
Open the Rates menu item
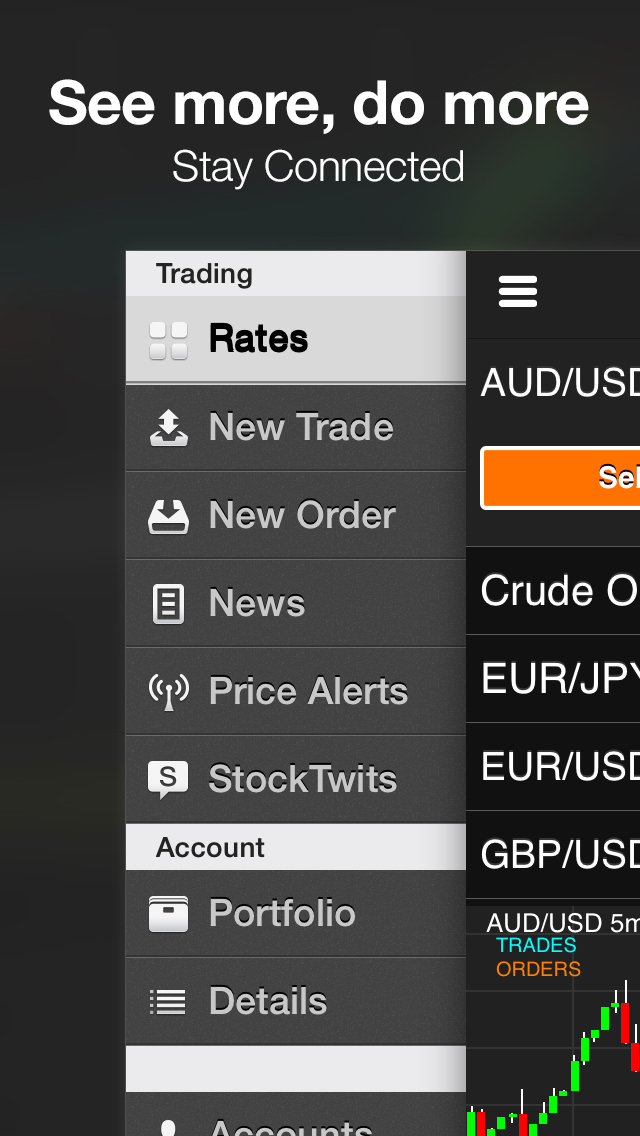[x=258, y=339]
